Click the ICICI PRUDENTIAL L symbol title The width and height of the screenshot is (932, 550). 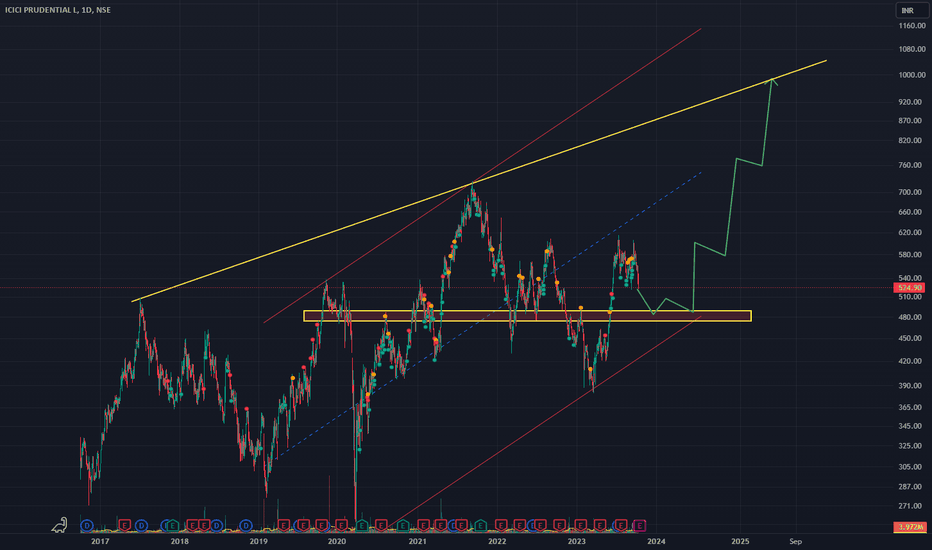(x=42, y=10)
